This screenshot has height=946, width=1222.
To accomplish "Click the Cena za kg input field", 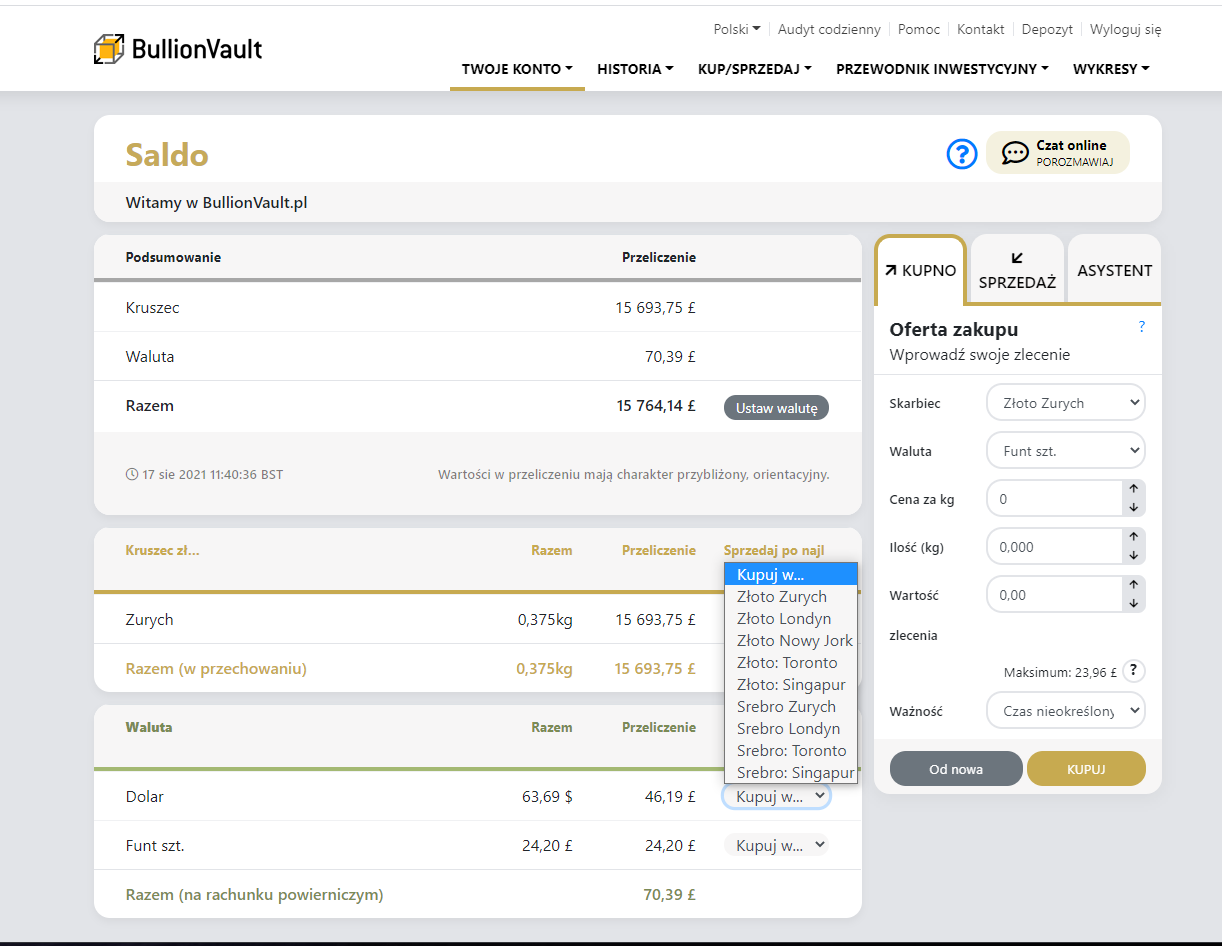I will [x=1054, y=498].
